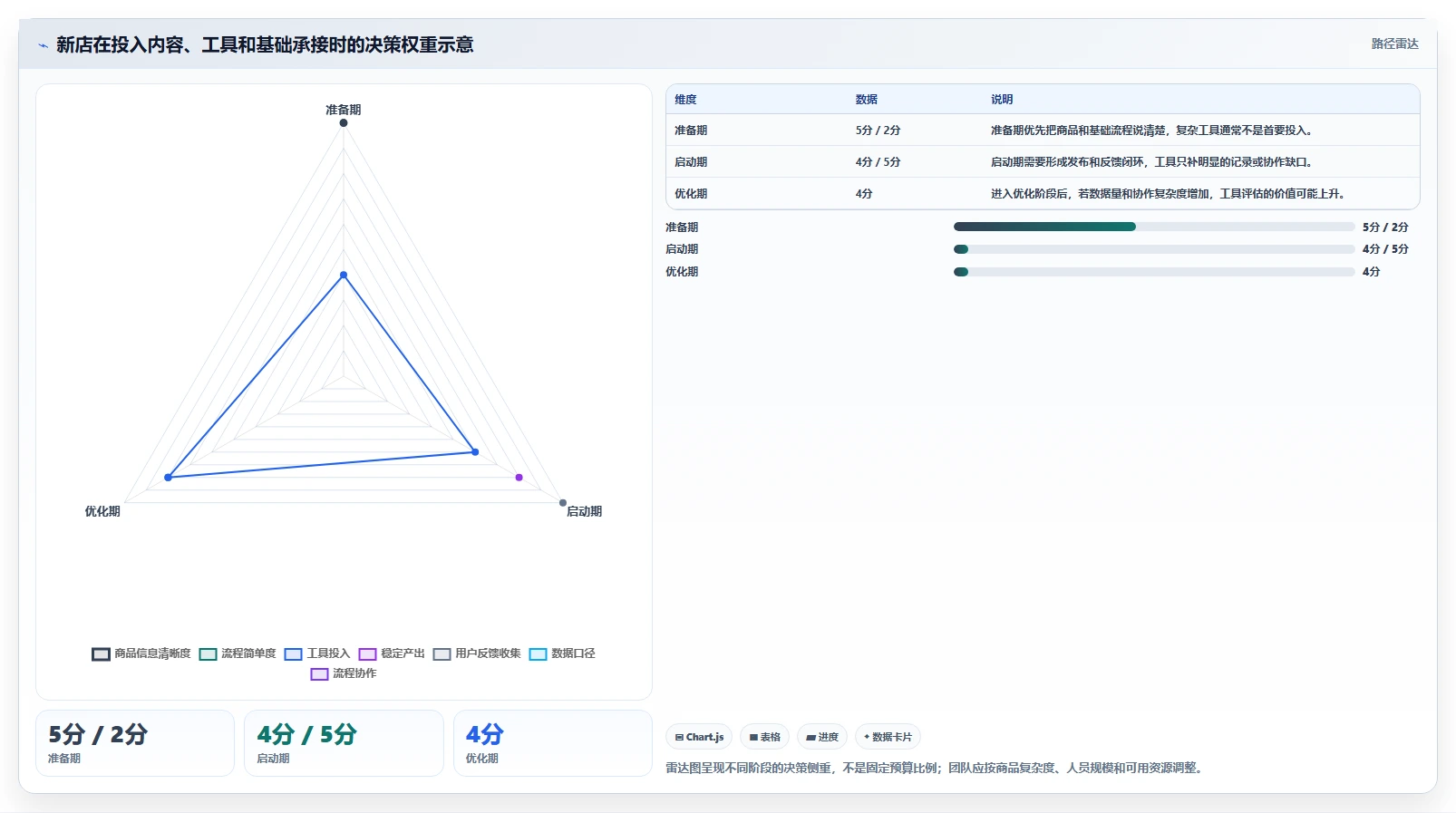Click the footnote text 雷达图呈现不同阶段
This screenshot has width=1456, height=813.
coord(936,768)
